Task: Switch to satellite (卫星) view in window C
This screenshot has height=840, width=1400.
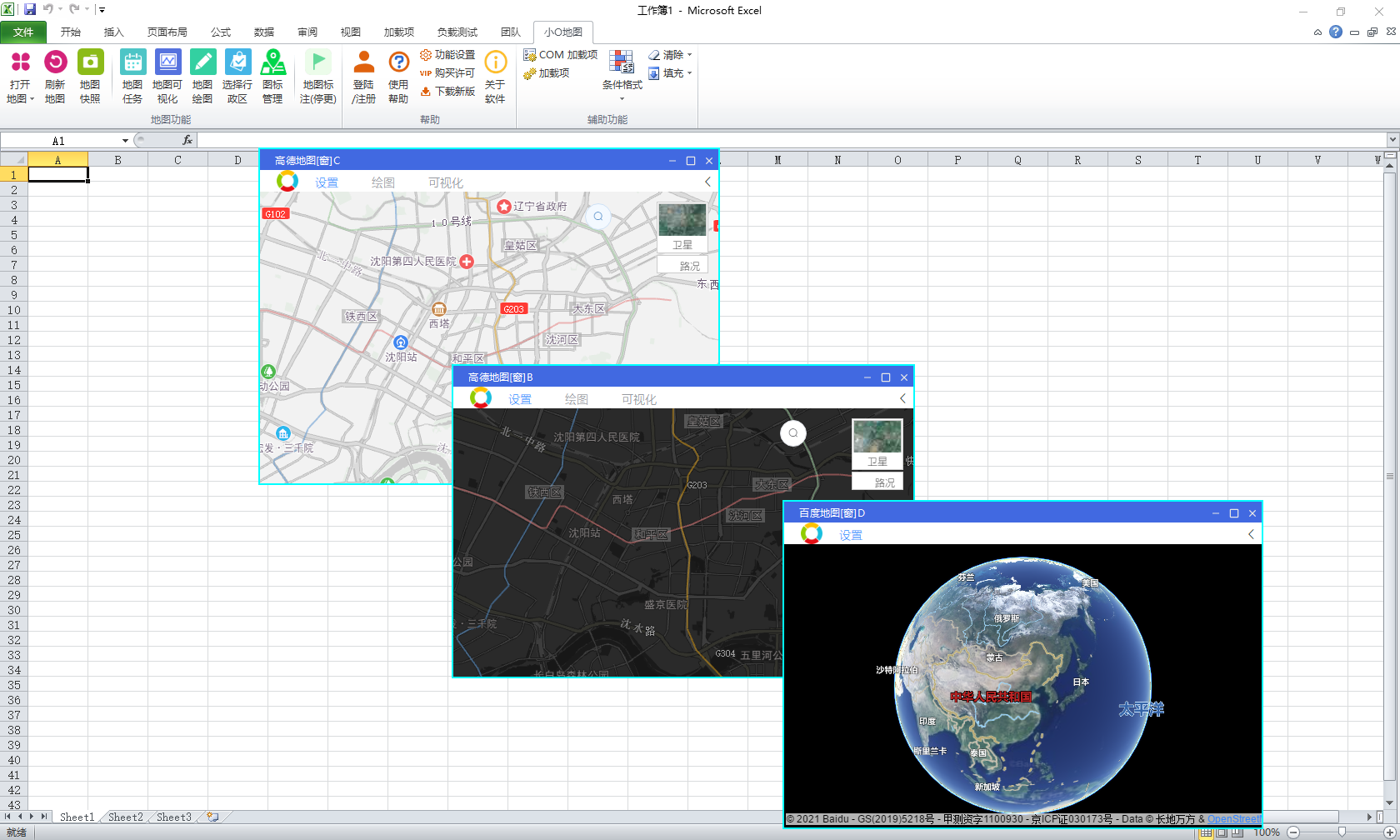Action: (682, 227)
